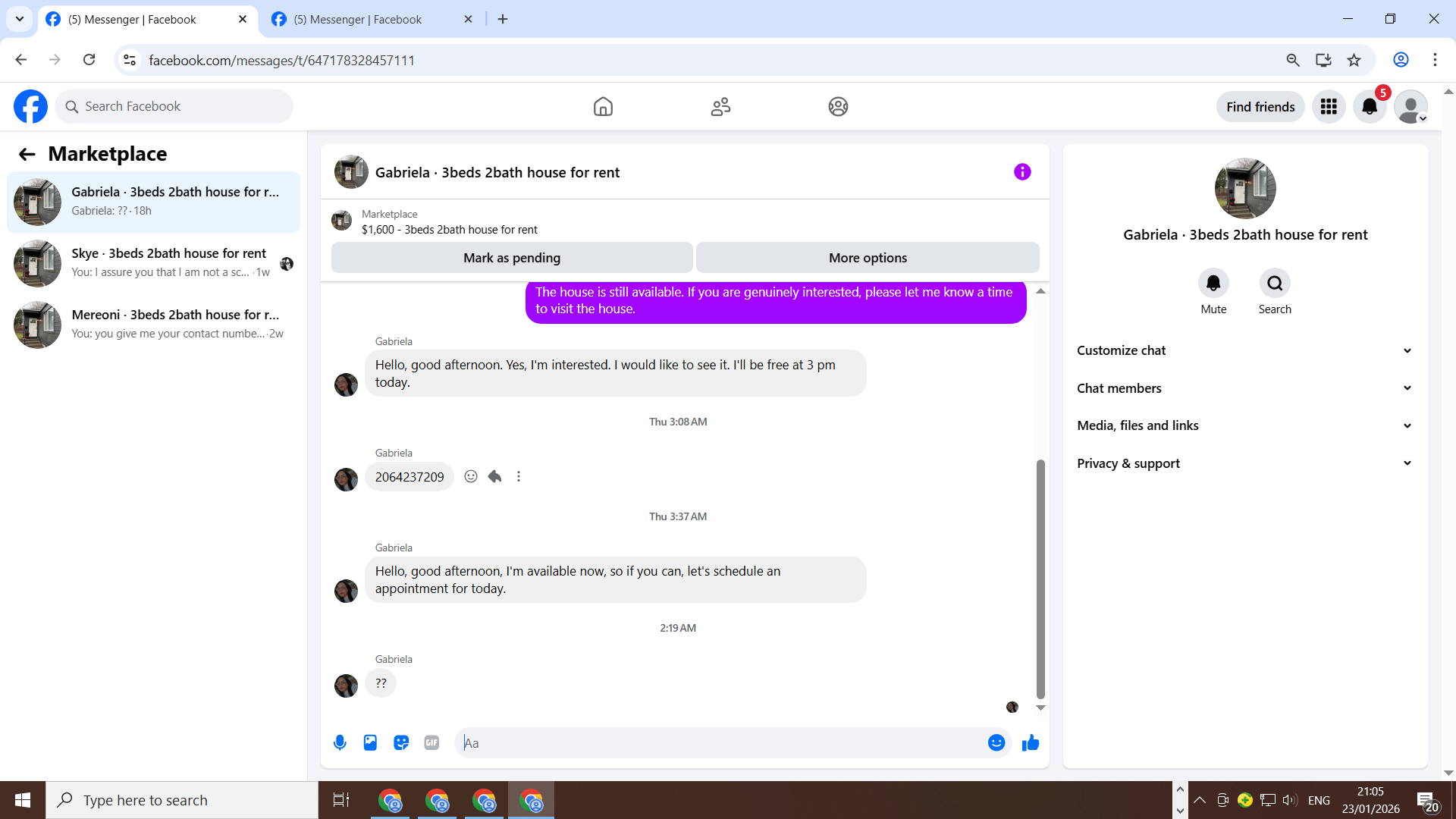Open the GIF picker
The width and height of the screenshot is (1456, 819).
[x=431, y=743]
